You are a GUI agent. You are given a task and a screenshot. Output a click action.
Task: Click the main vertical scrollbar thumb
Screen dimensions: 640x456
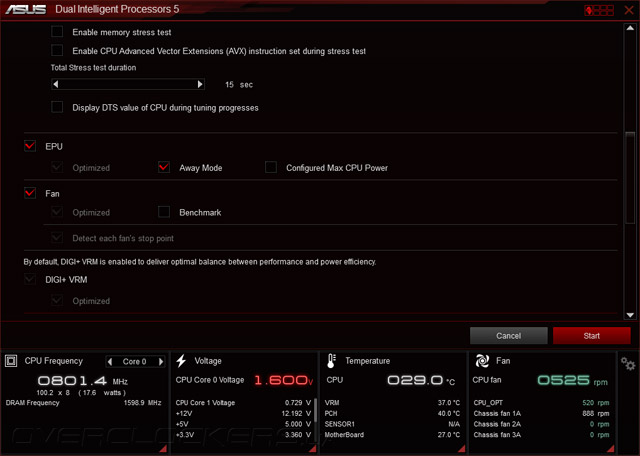[630, 178]
